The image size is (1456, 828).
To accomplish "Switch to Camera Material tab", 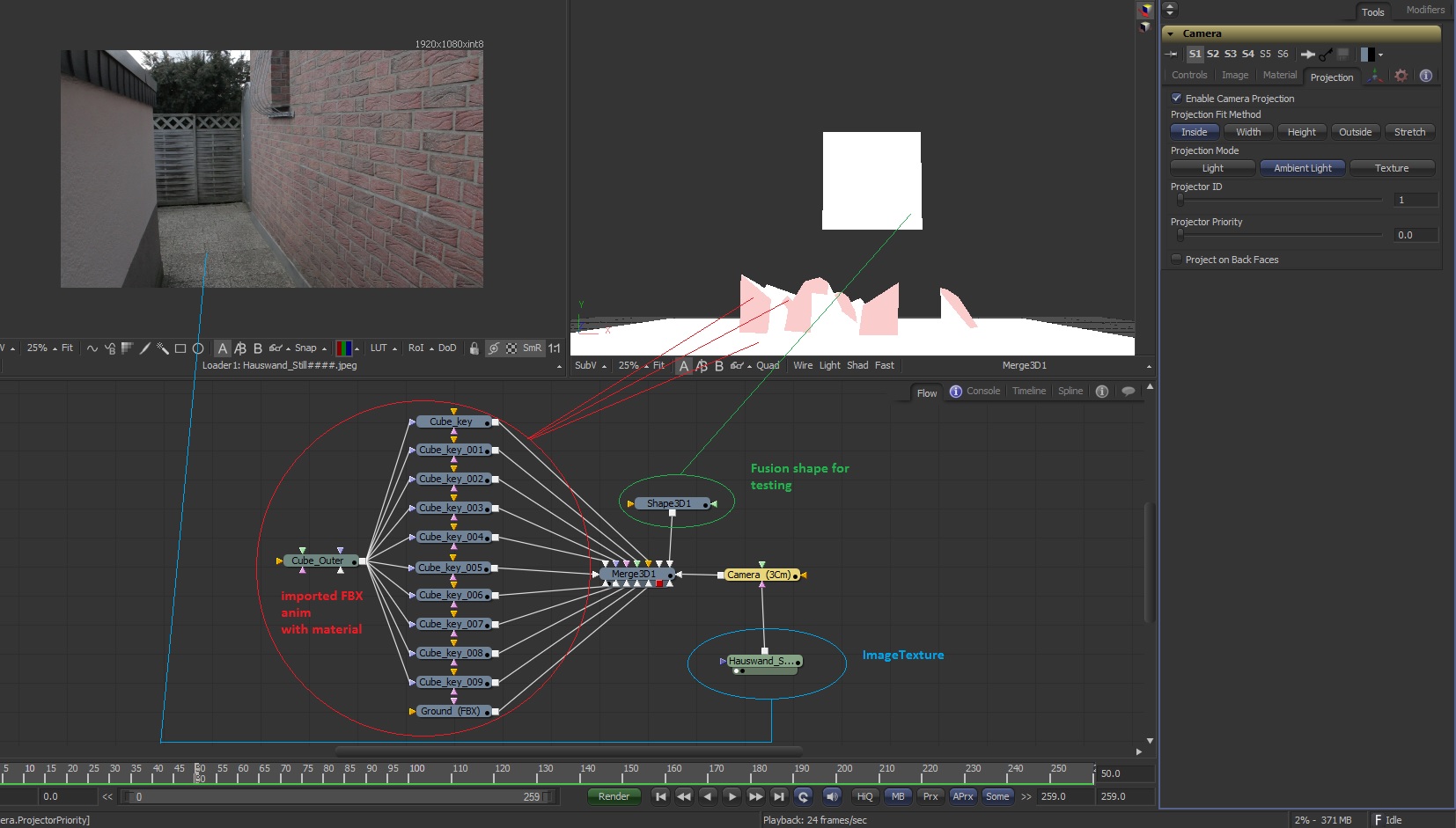I will pyautogui.click(x=1280, y=76).
